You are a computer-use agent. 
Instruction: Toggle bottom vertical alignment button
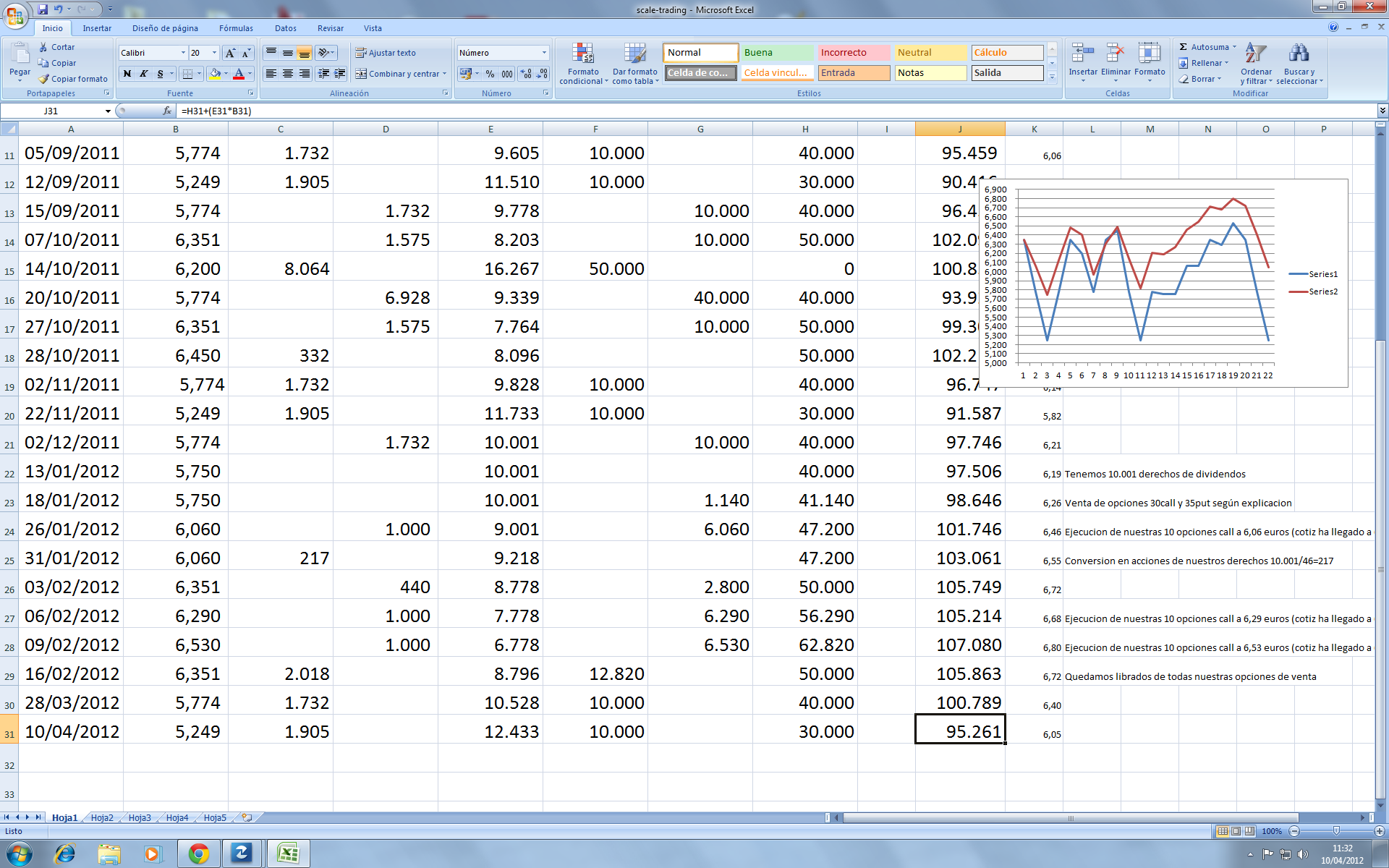(305, 53)
